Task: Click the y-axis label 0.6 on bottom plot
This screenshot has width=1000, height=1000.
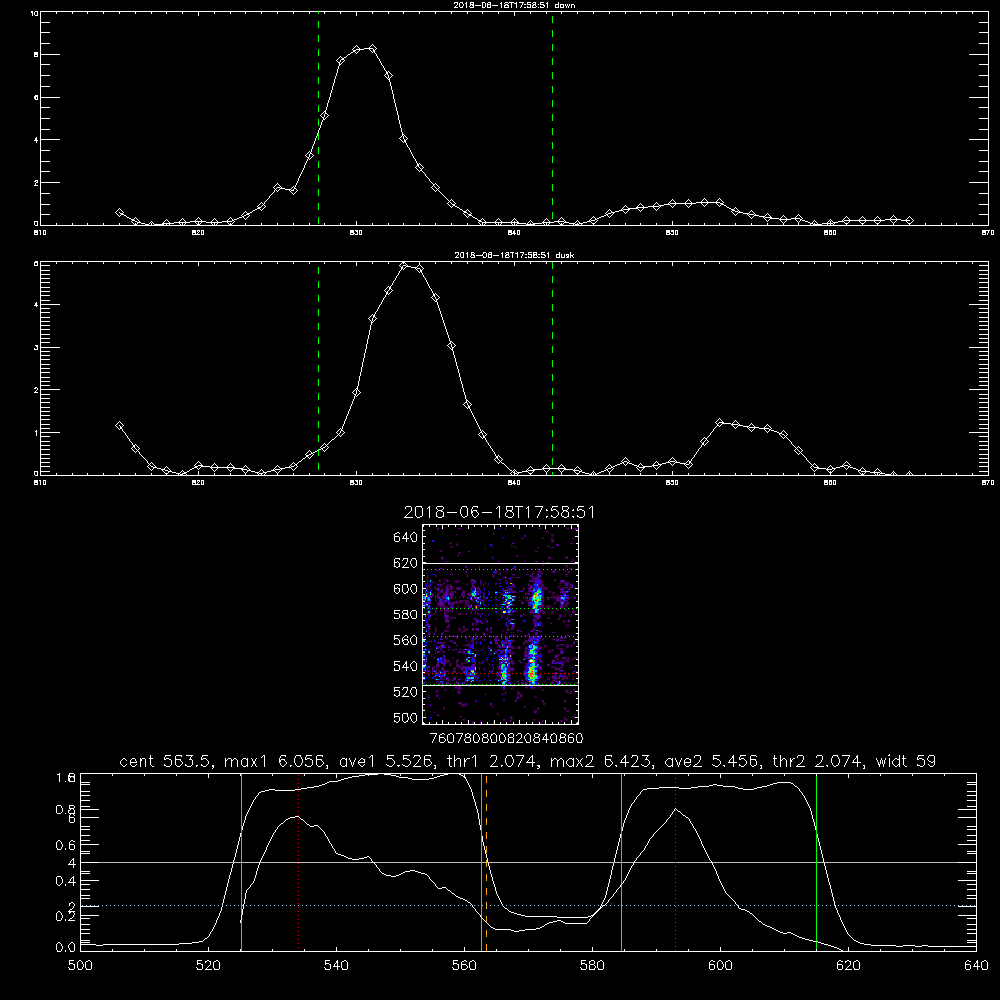Action: pyautogui.click(x=66, y=845)
